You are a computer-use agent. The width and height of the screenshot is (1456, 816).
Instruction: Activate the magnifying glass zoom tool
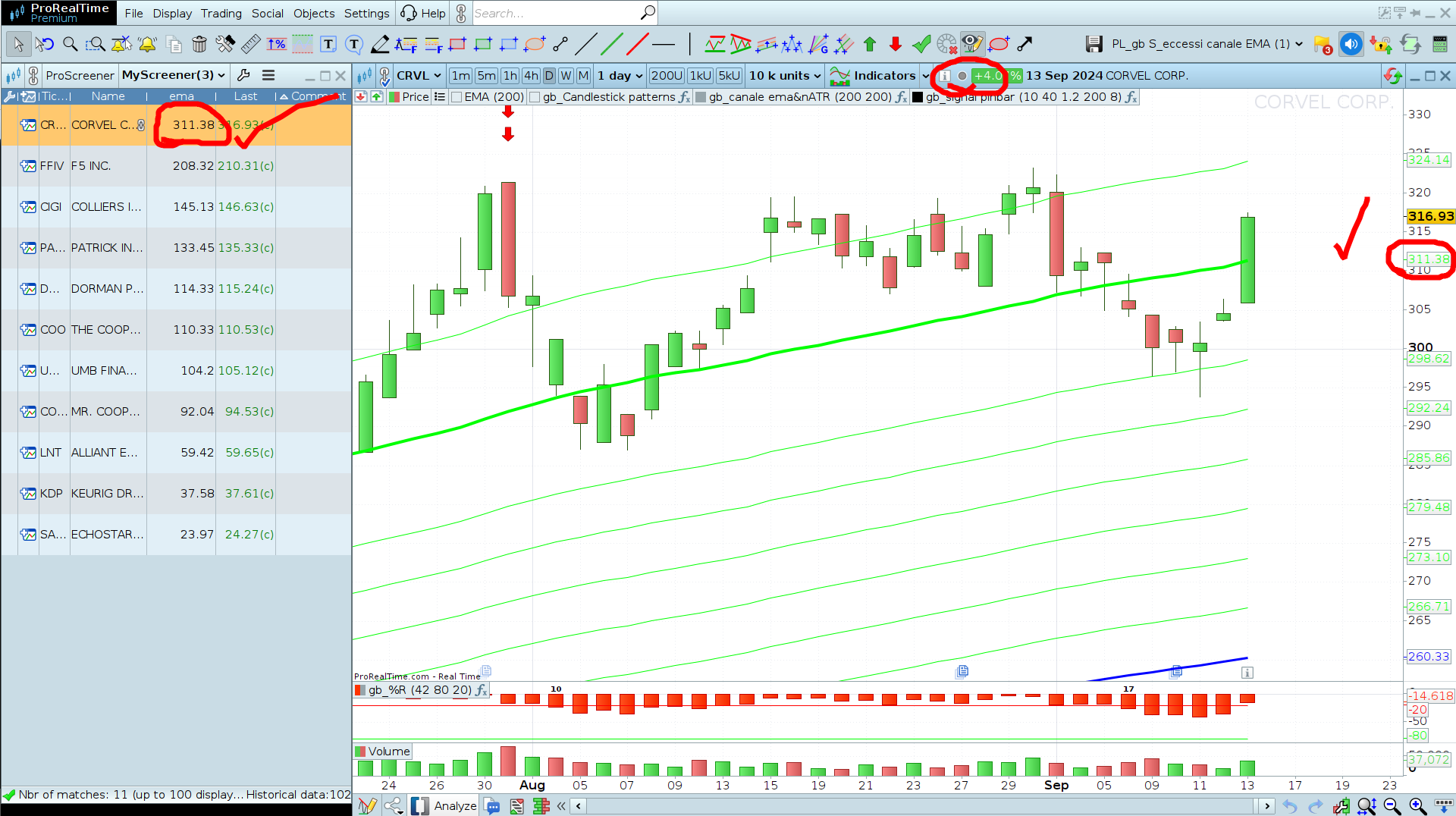click(71, 44)
